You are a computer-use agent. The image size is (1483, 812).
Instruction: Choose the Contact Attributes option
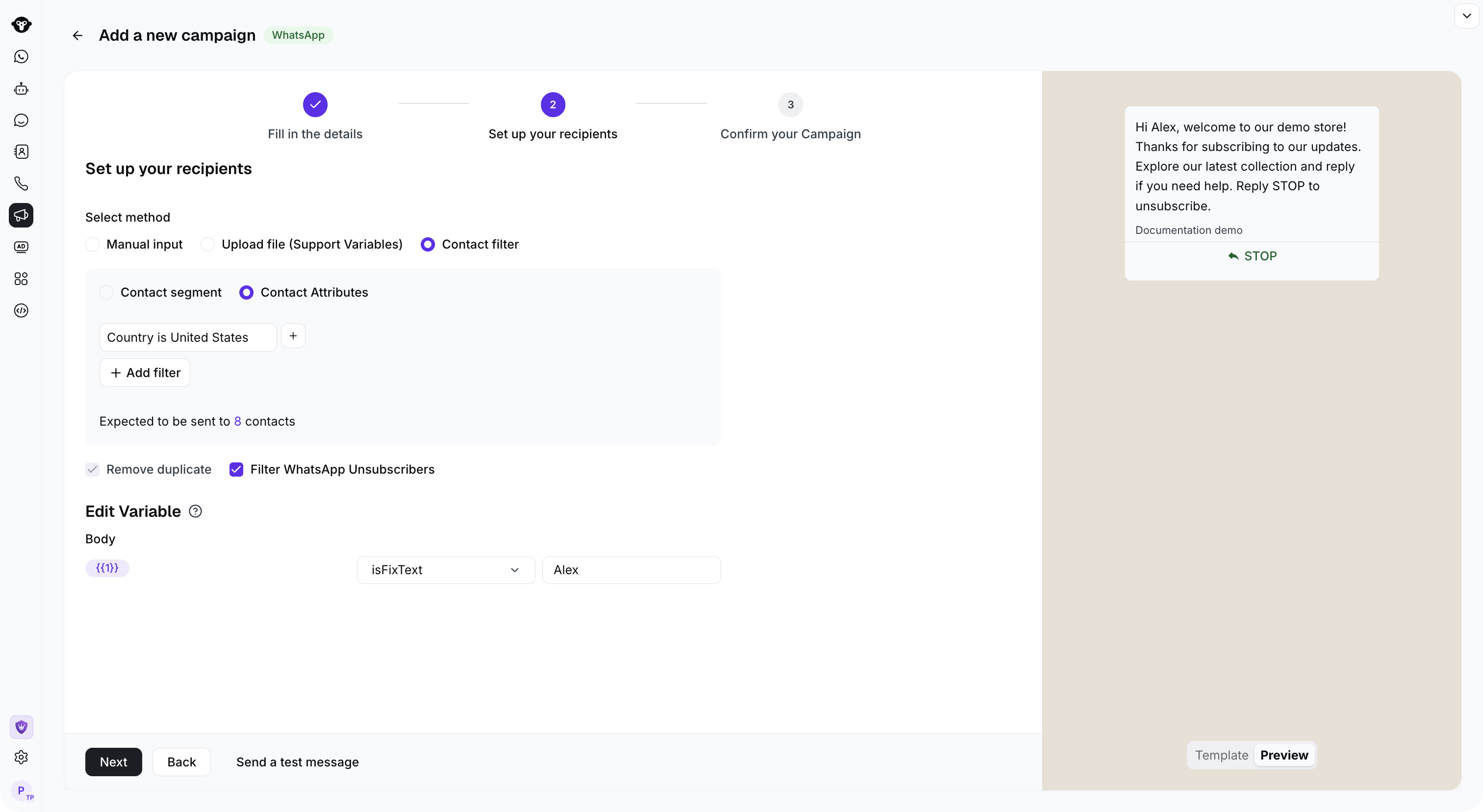point(304,292)
